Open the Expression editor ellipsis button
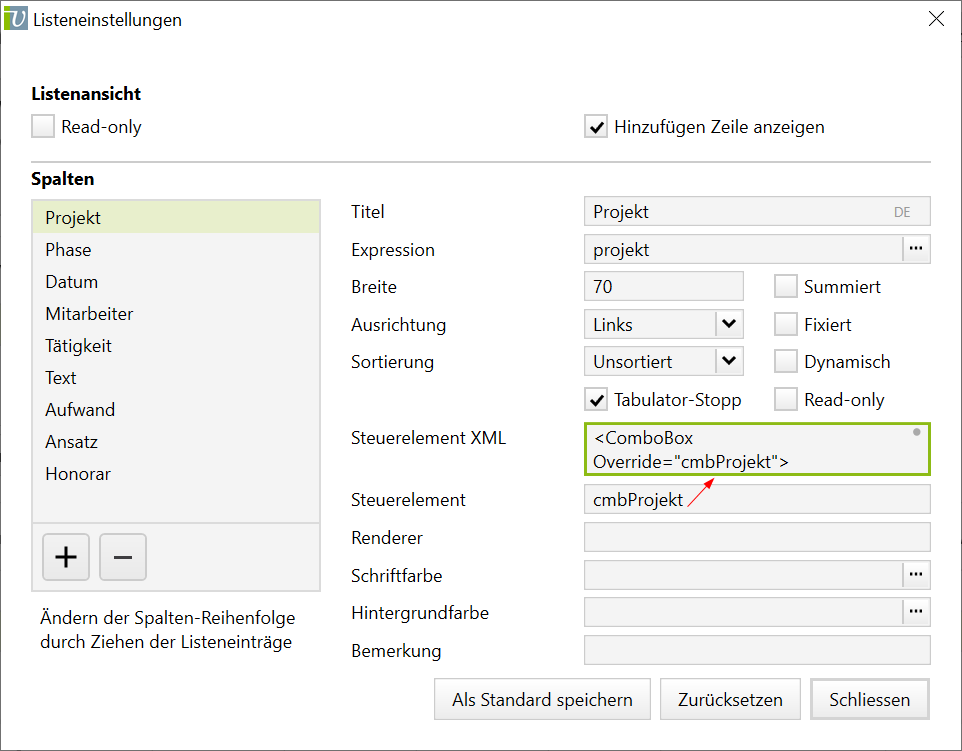This screenshot has width=962, height=751. [x=916, y=249]
